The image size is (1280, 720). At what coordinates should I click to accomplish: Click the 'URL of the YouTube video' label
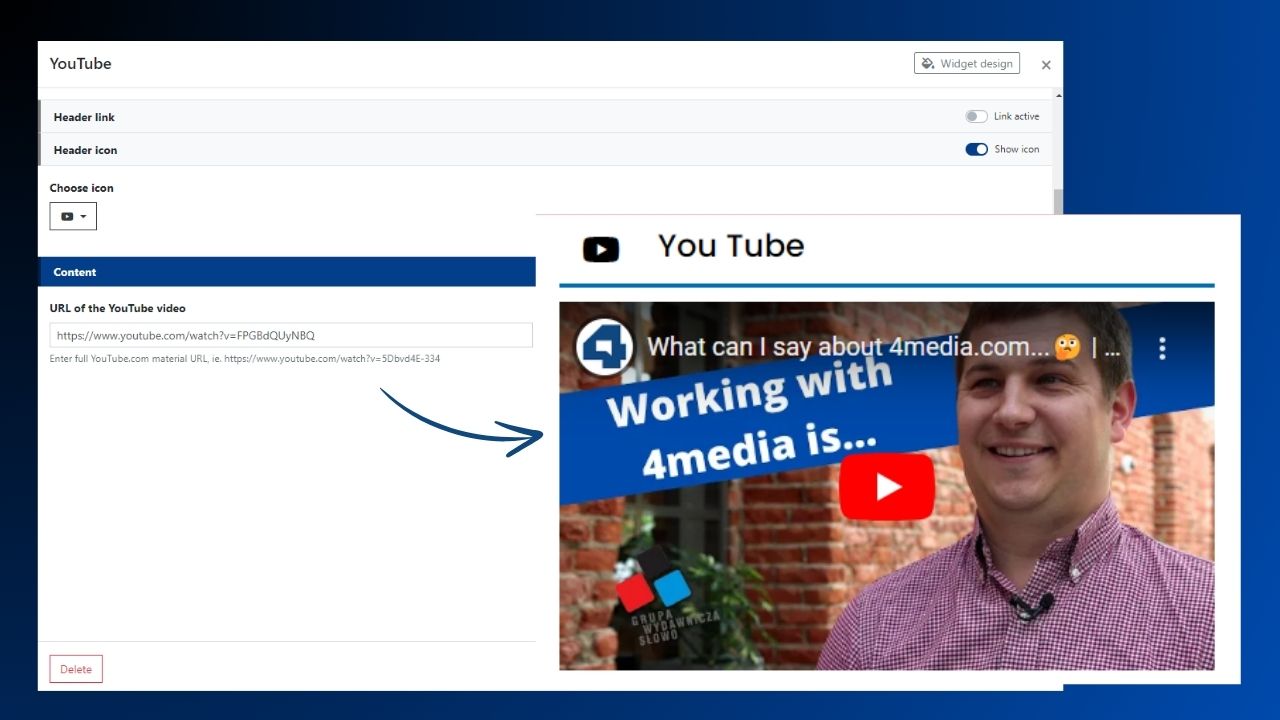[x=118, y=308]
